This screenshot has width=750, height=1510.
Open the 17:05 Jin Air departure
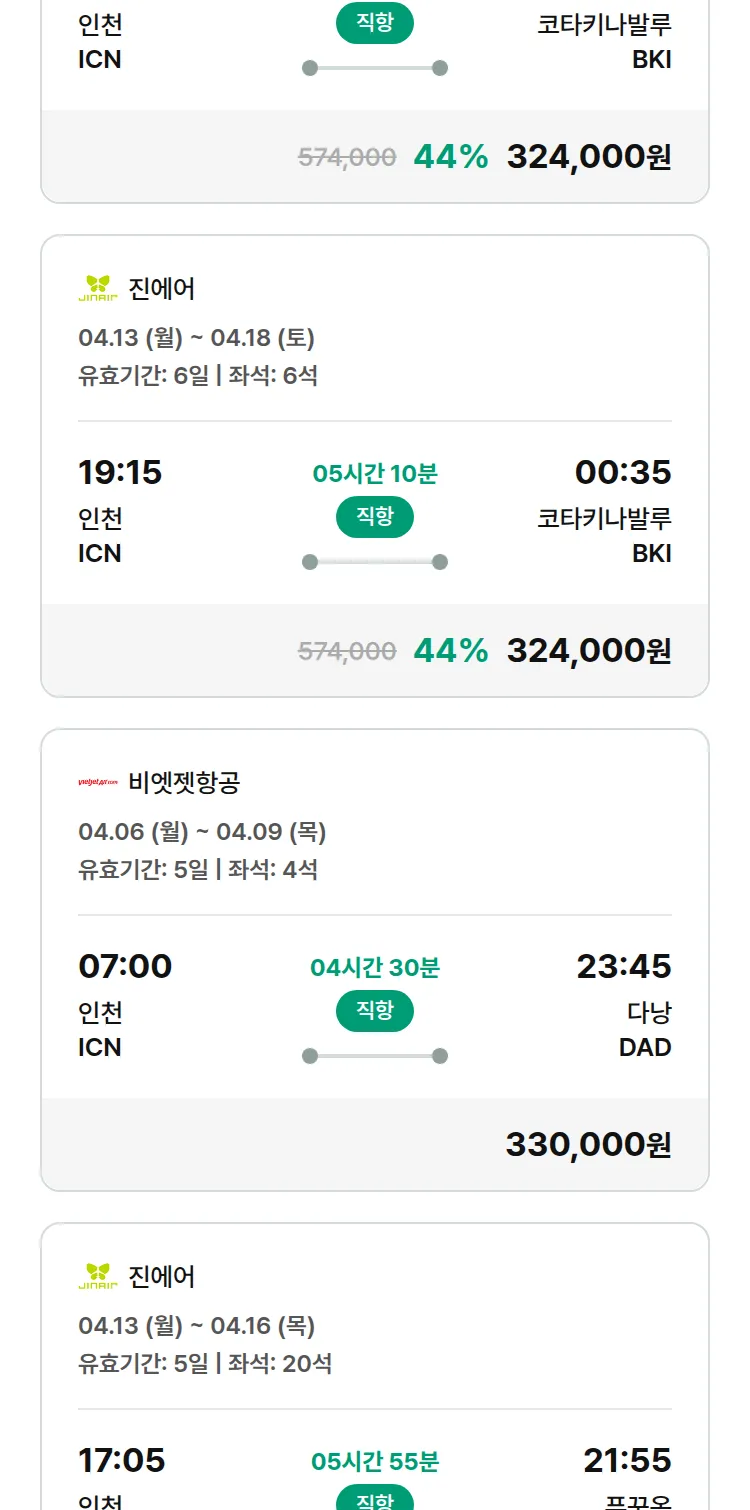pyautogui.click(x=122, y=1460)
